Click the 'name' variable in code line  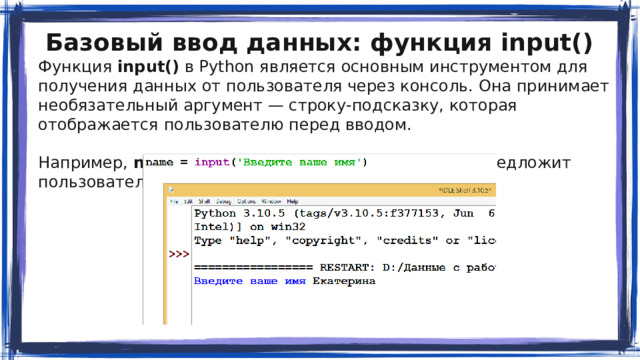[160, 162]
